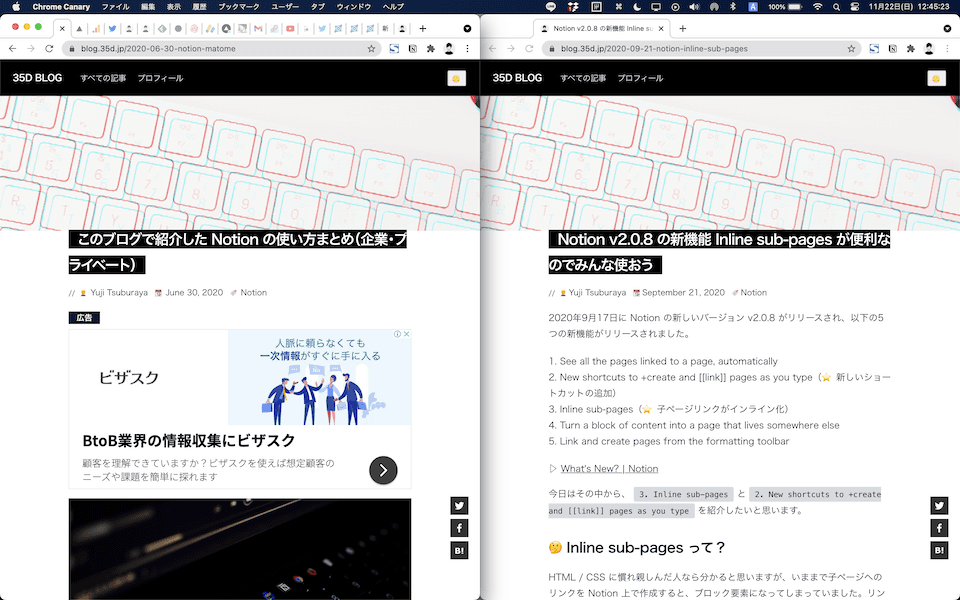Click the Notion tag on the left article

[x=253, y=293]
